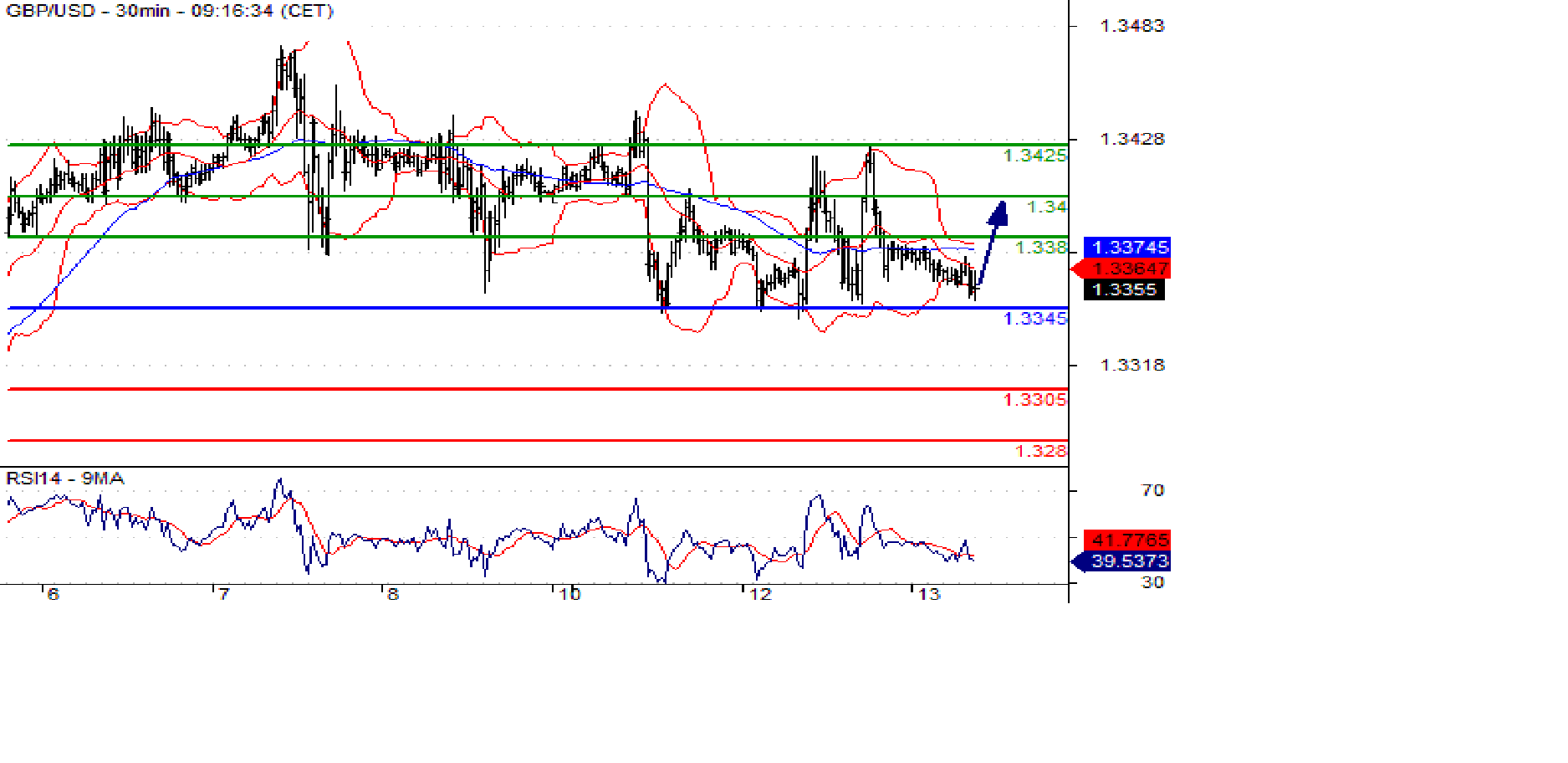Click the GBP/USD 30min chart title

pyautogui.click(x=170, y=11)
